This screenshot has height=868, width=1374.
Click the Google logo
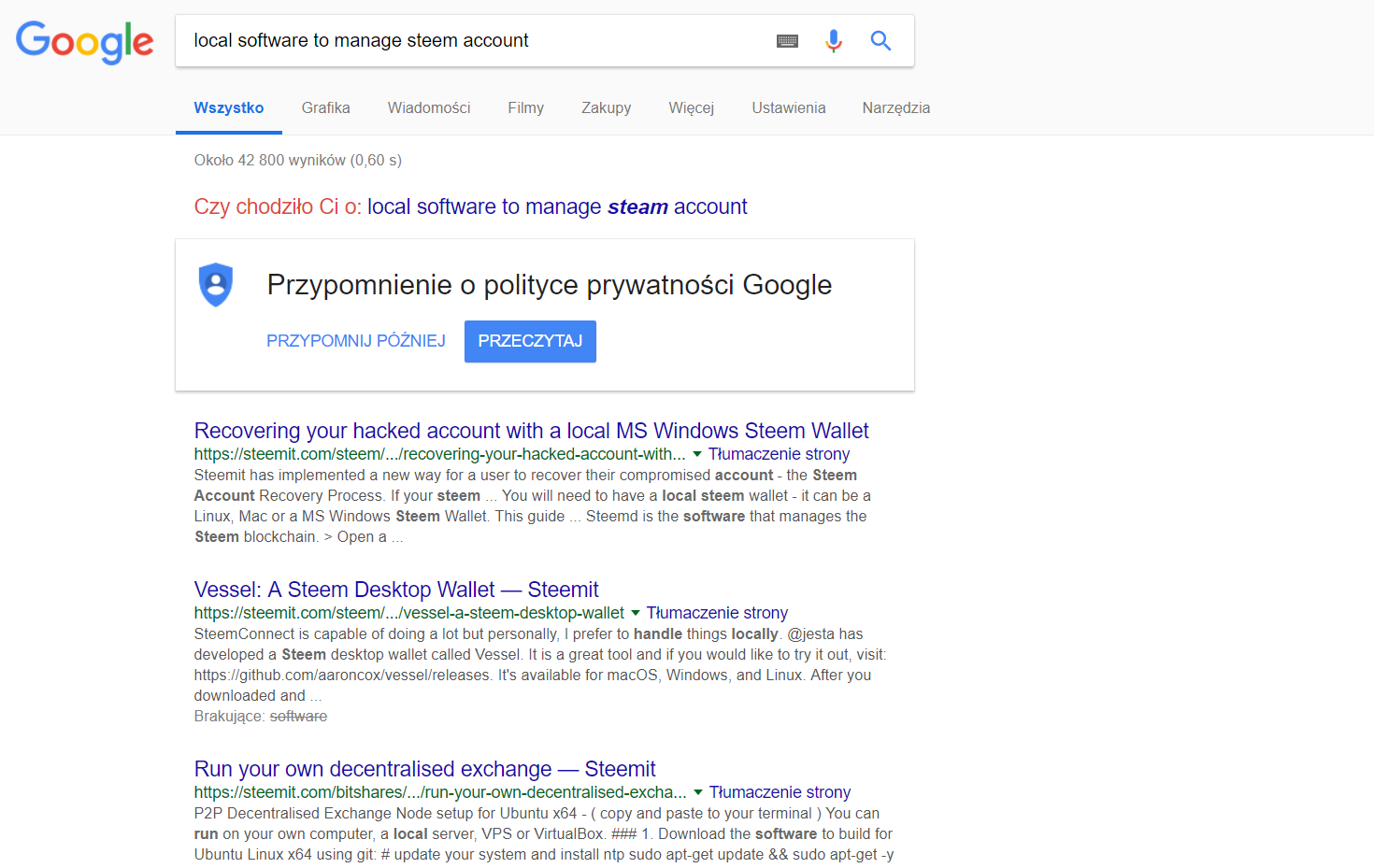coord(84,42)
